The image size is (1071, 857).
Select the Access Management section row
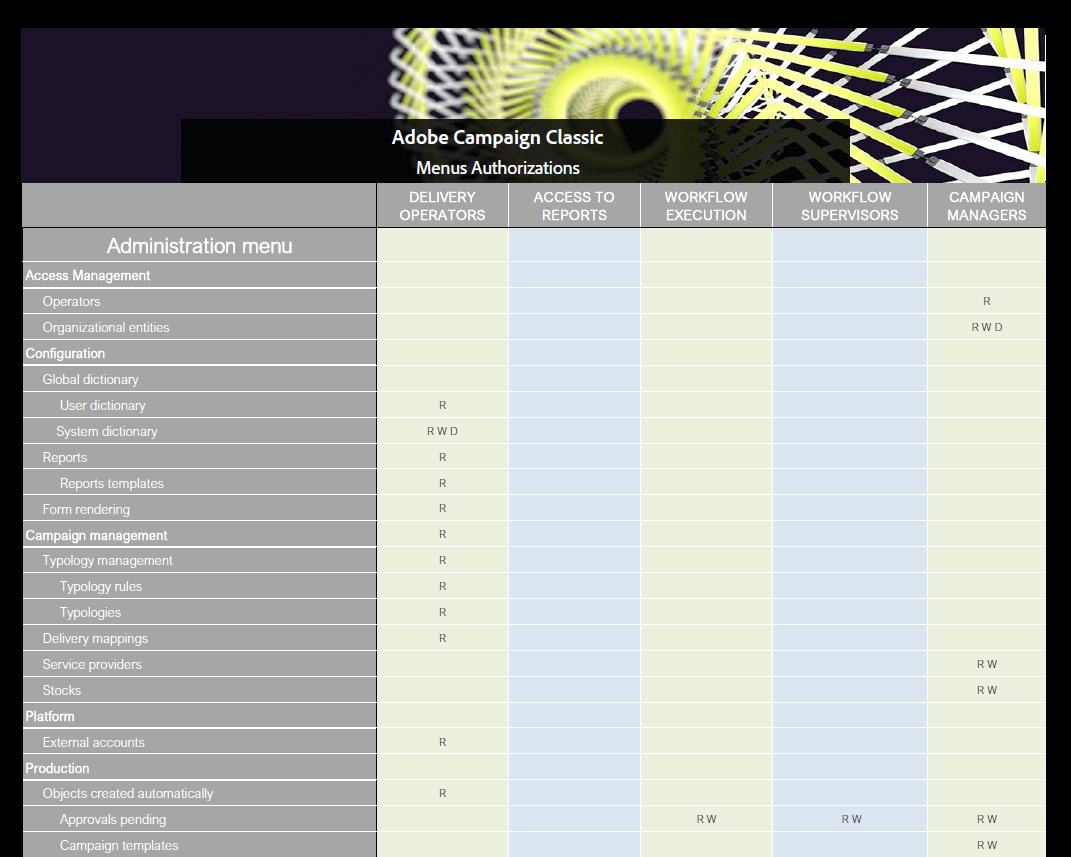pos(199,275)
